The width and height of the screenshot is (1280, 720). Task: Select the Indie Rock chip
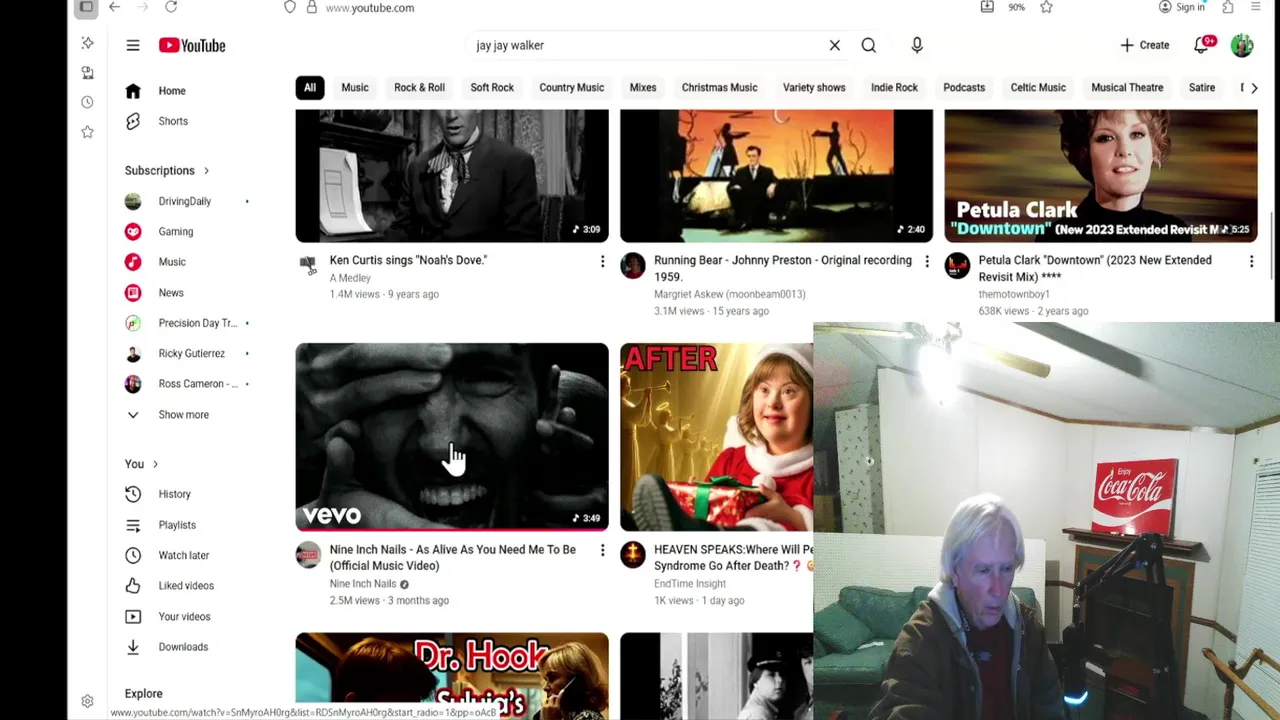[894, 88]
